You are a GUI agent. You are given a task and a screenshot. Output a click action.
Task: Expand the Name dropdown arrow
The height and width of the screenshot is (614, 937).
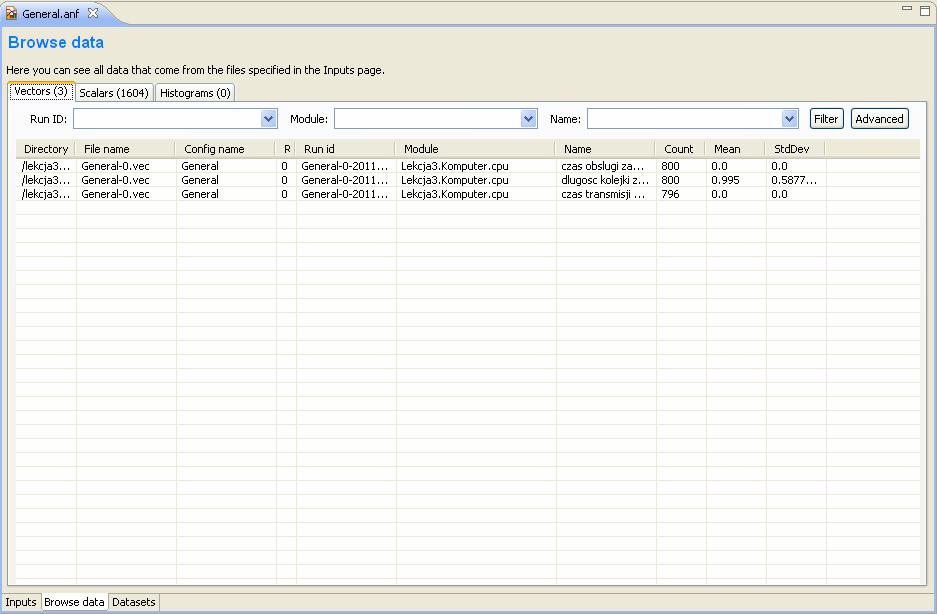coord(790,118)
